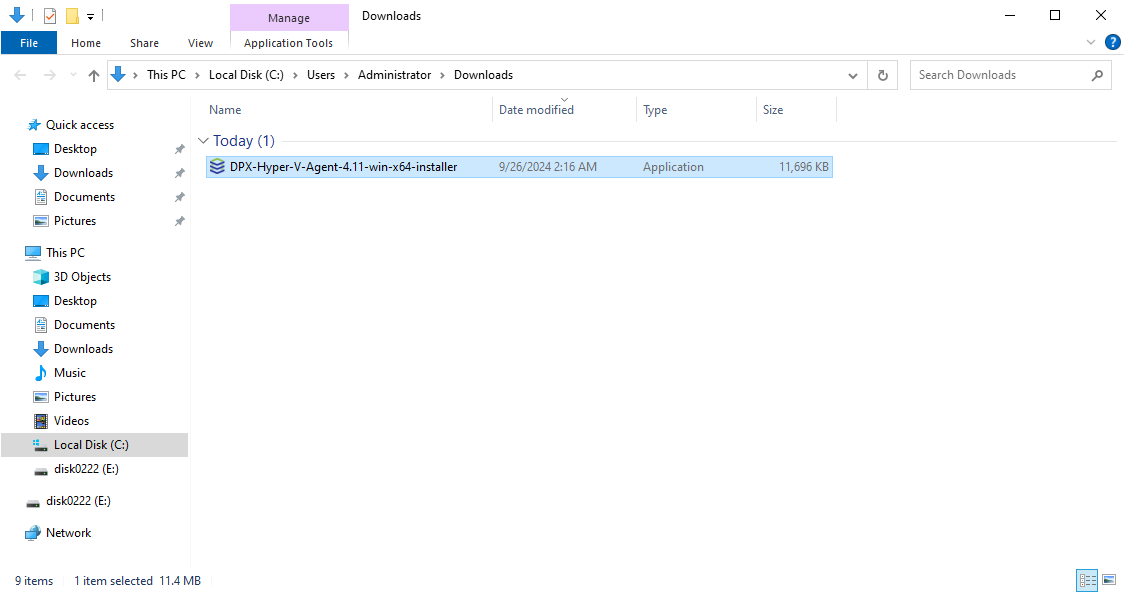Open Customize Quick Access Toolbar dropdown
1125x593 pixels.
(x=91, y=16)
